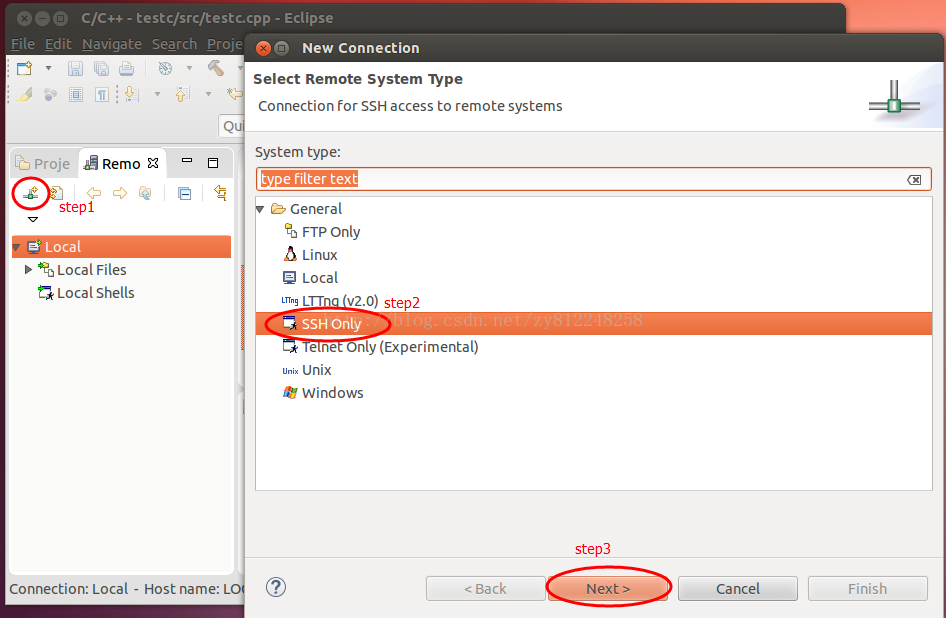This screenshot has height=618, width=946.
Task: Toggle Block Selection mode icon
Action: 76,94
